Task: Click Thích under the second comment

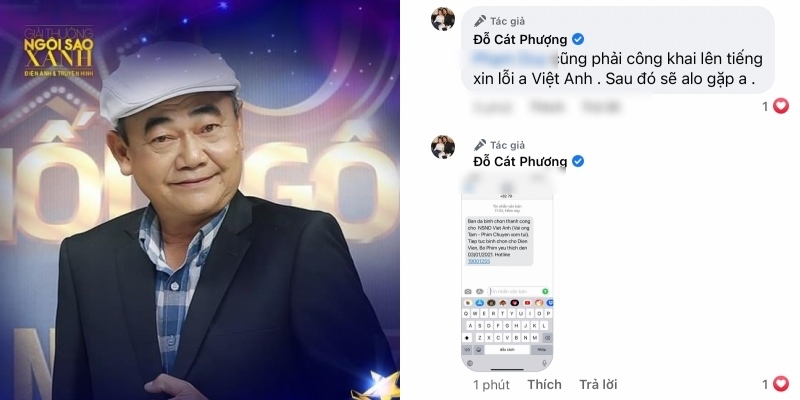Action: (544, 384)
